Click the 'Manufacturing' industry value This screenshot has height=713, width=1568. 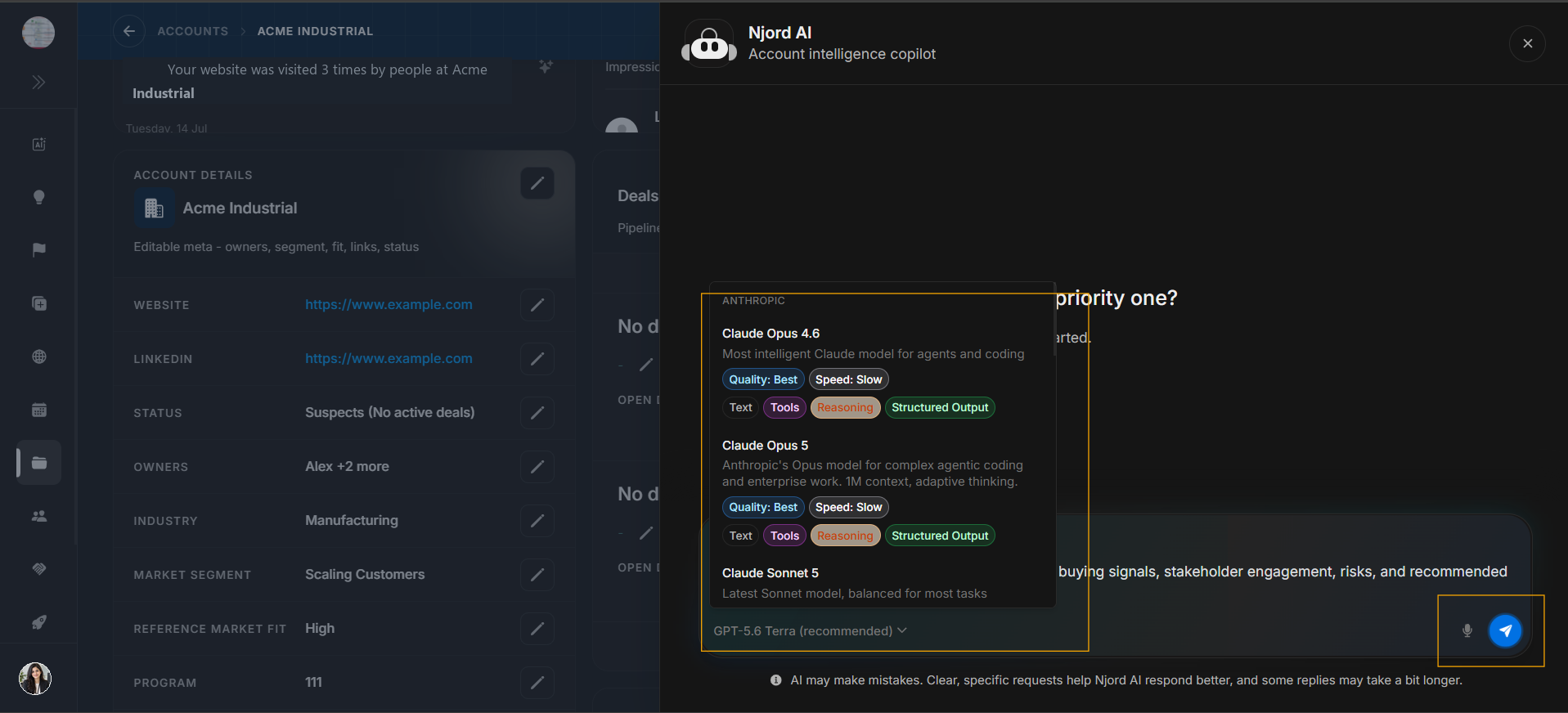point(352,520)
